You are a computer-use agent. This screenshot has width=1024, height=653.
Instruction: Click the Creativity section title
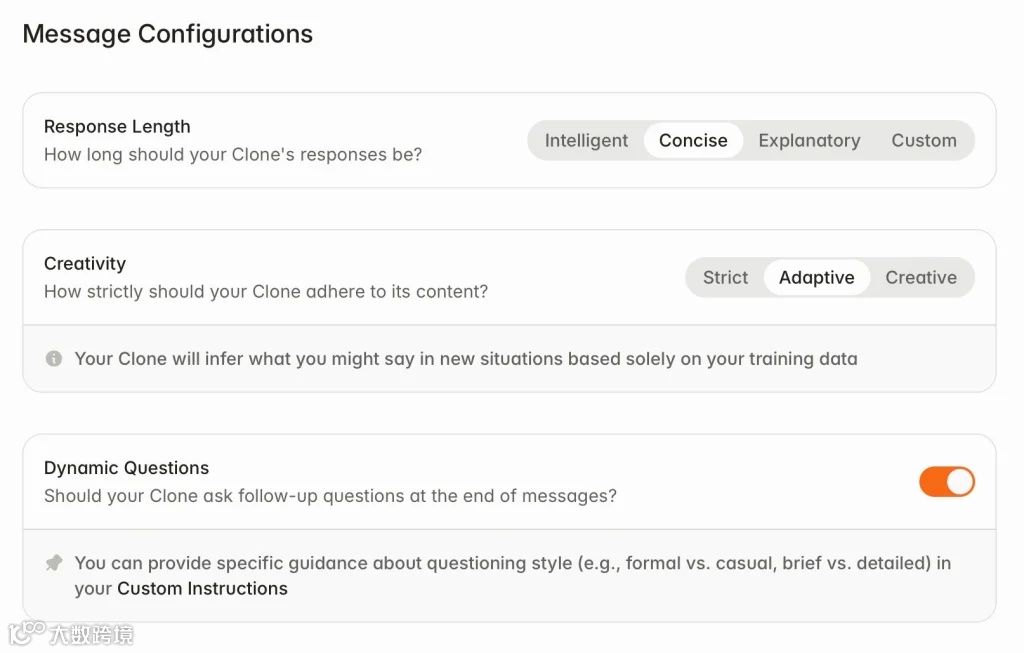[x=85, y=264]
